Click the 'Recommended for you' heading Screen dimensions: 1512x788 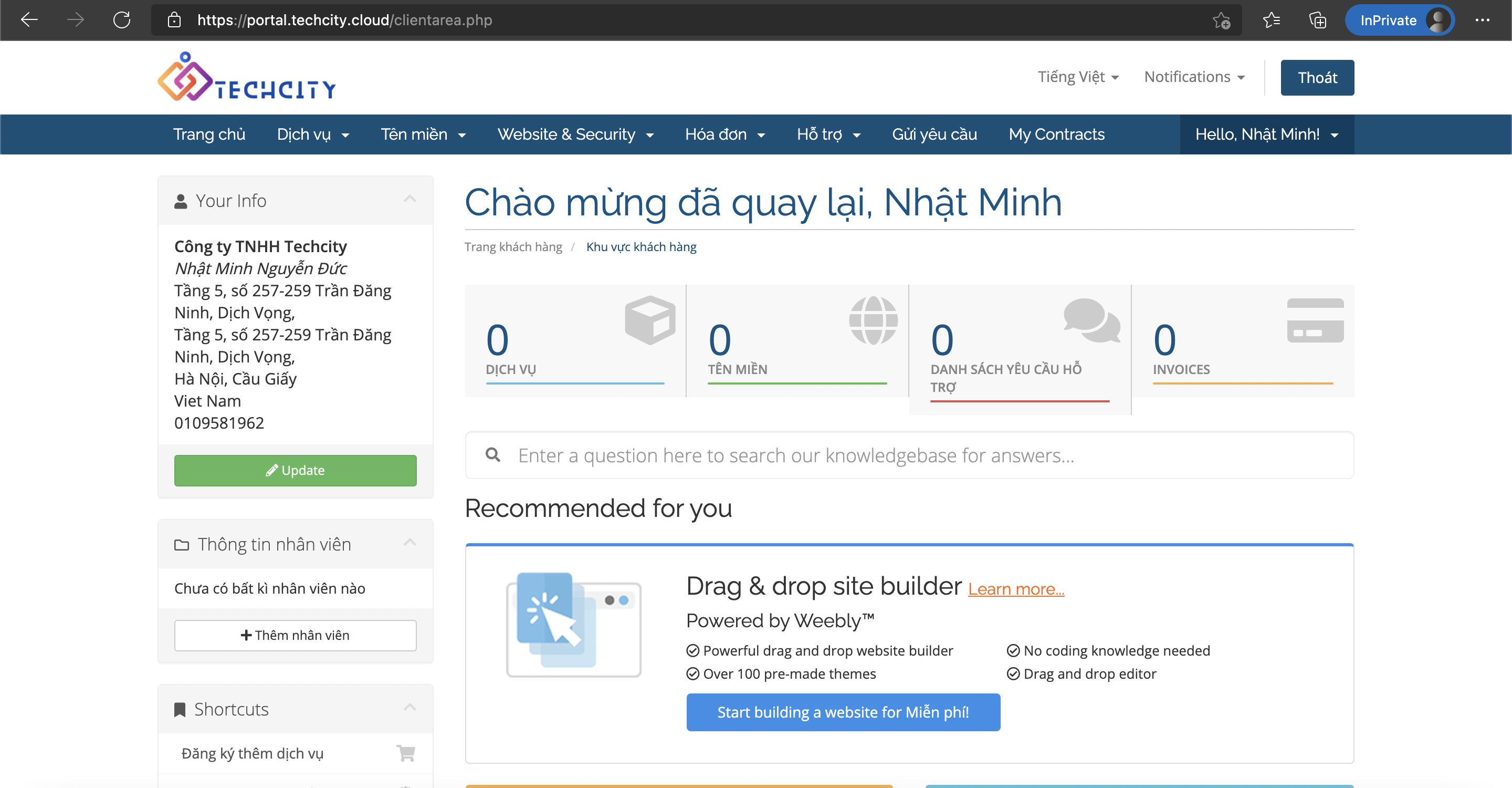click(598, 508)
